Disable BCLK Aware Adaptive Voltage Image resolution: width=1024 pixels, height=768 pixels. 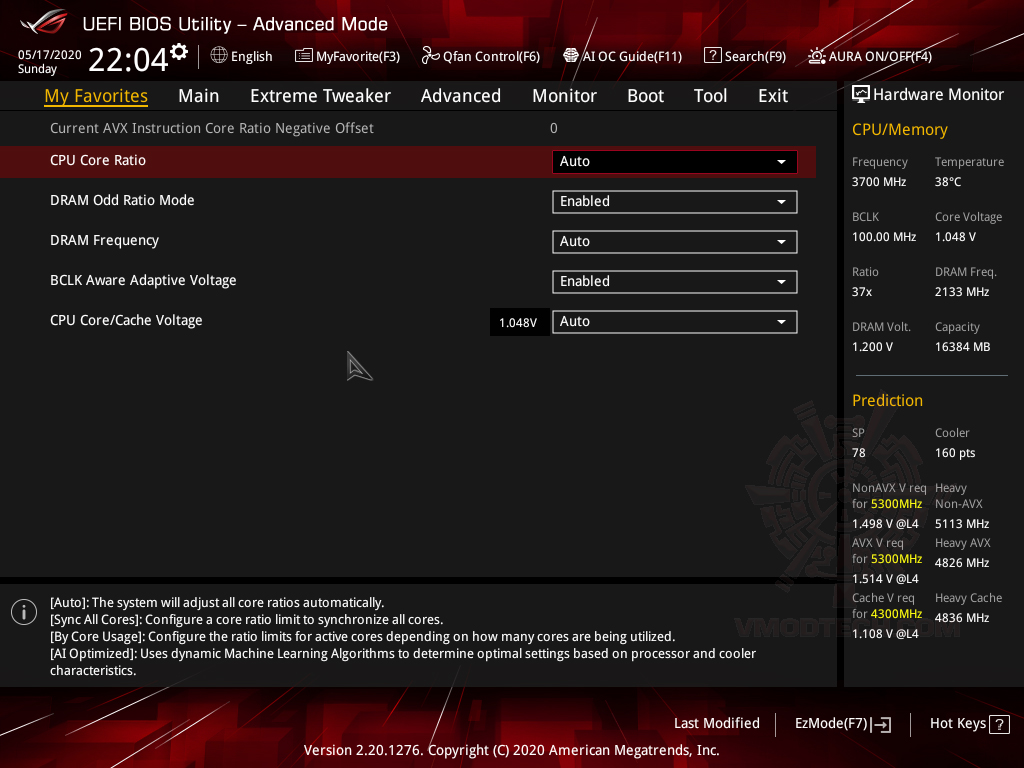pyautogui.click(x=674, y=281)
